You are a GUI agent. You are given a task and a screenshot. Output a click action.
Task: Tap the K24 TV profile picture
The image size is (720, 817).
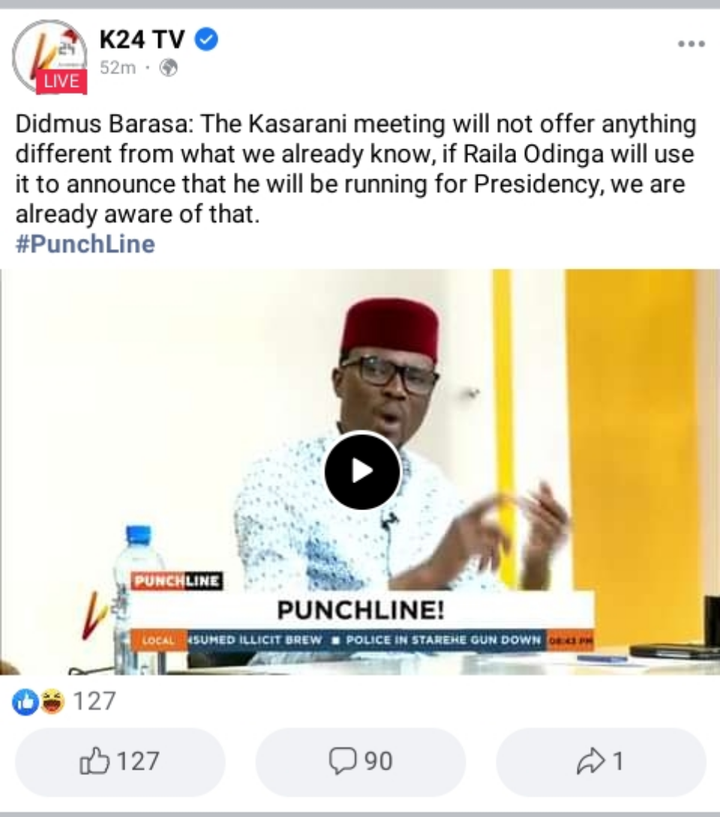coord(49,56)
